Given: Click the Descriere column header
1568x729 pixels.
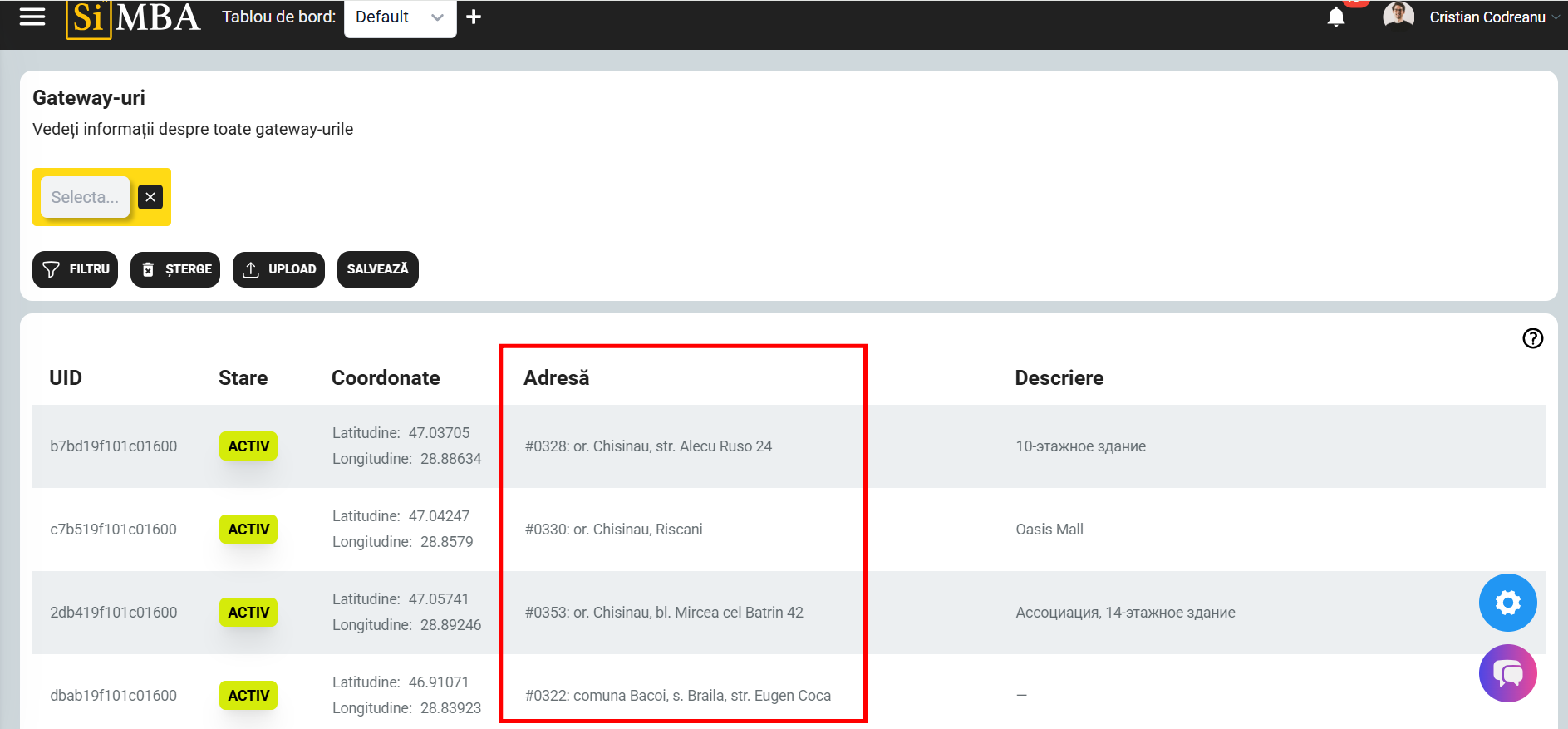Looking at the screenshot, I should [1059, 378].
